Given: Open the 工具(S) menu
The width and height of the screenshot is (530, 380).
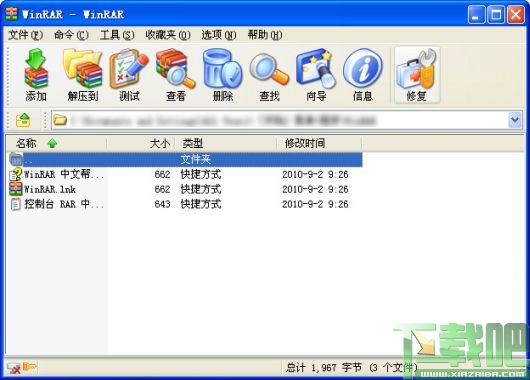Looking at the screenshot, I should tap(117, 35).
